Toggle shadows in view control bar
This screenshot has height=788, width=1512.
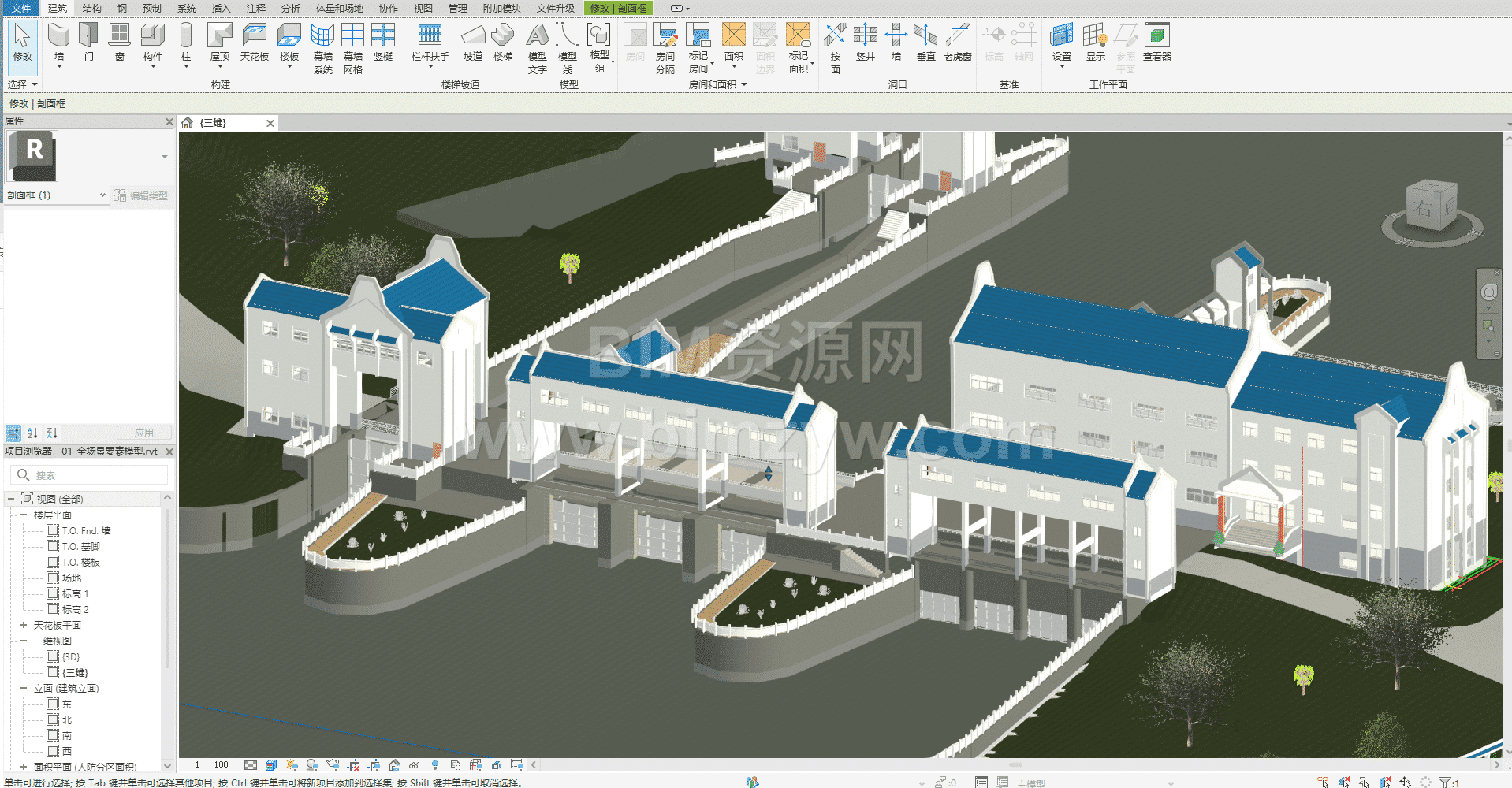pos(312,765)
